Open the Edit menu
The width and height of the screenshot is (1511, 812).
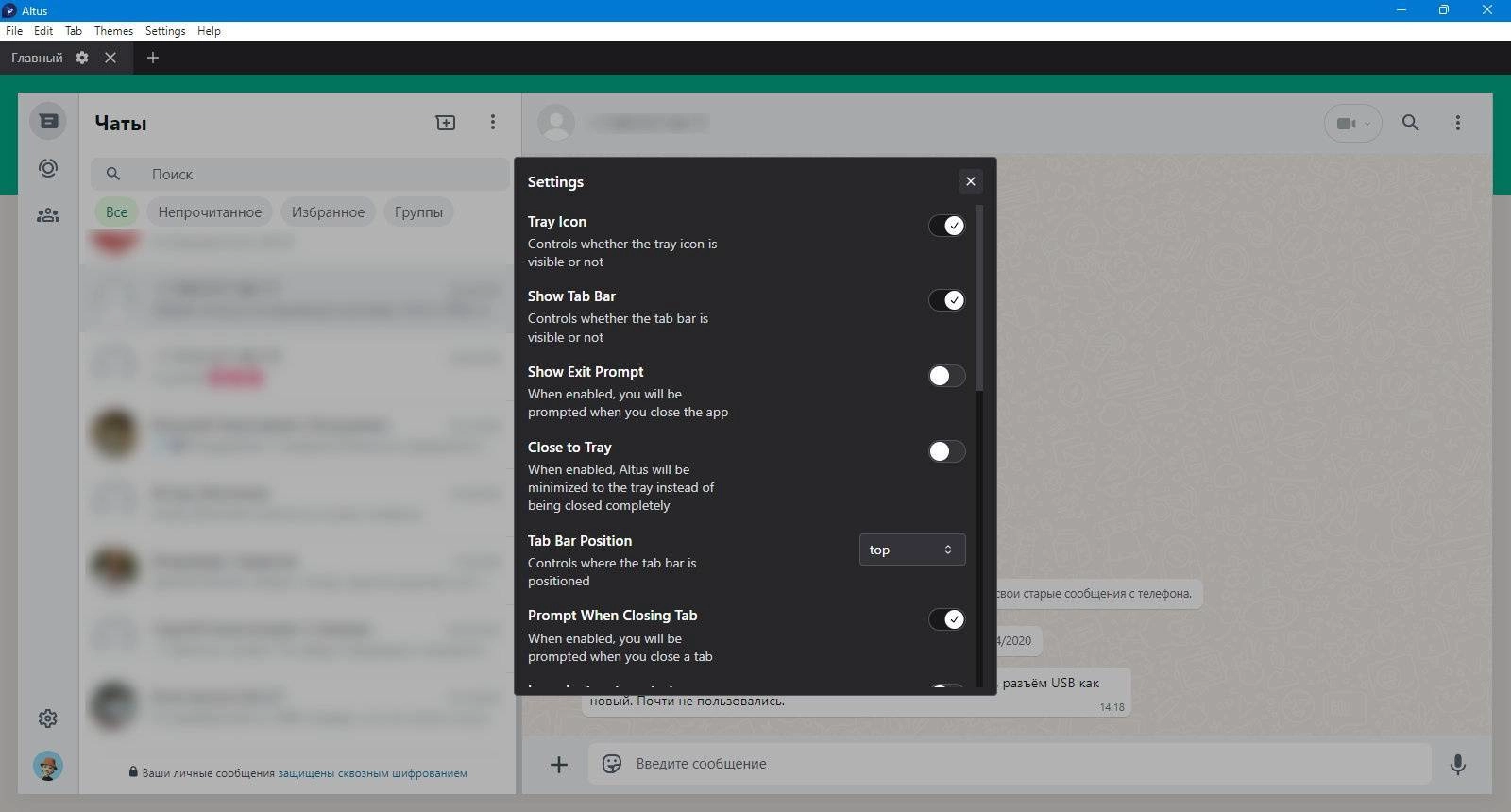[43, 31]
